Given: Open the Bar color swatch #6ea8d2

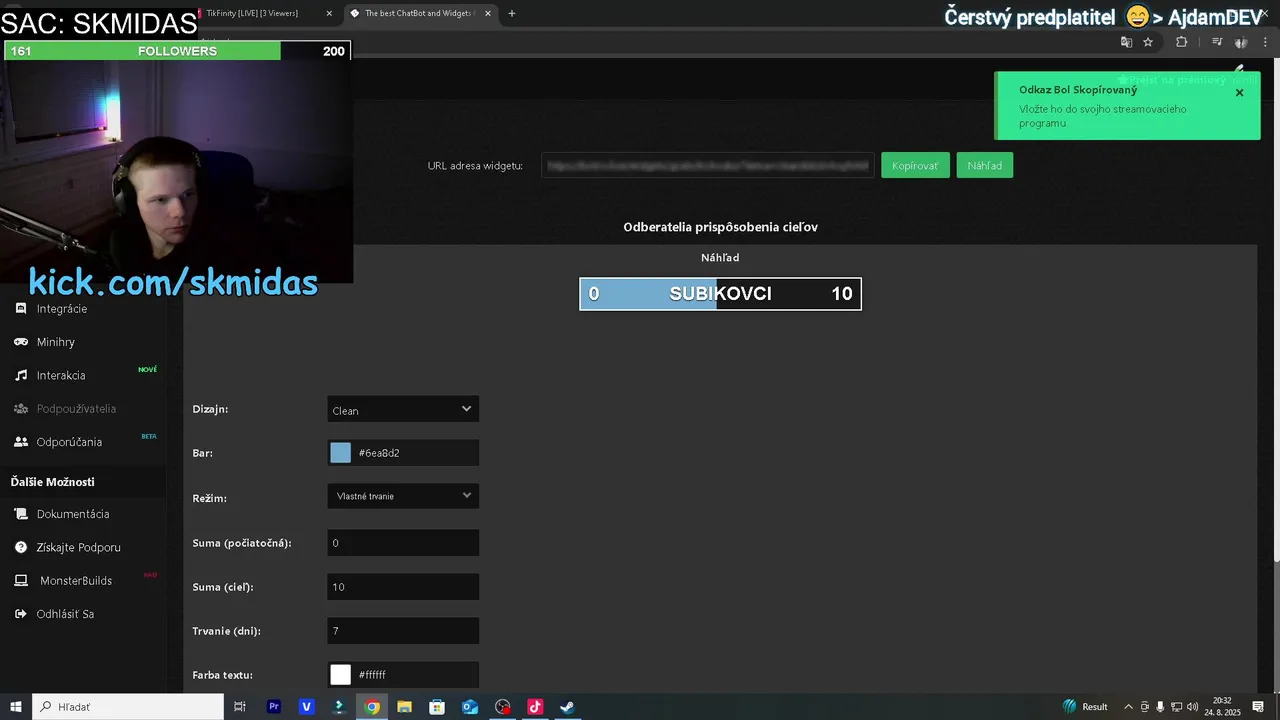Looking at the screenshot, I should pos(341,453).
